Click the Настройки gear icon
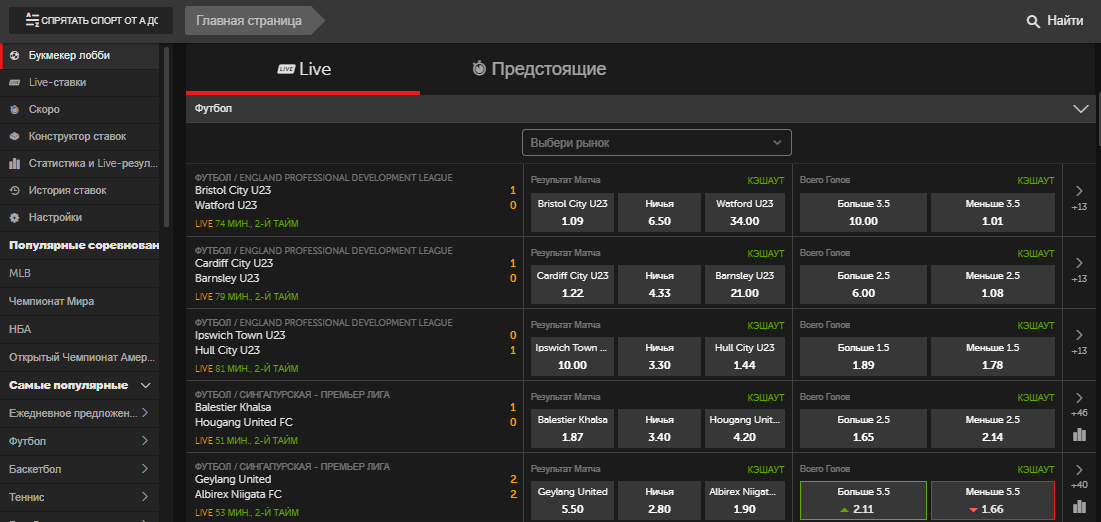The image size is (1101, 522). 14,218
